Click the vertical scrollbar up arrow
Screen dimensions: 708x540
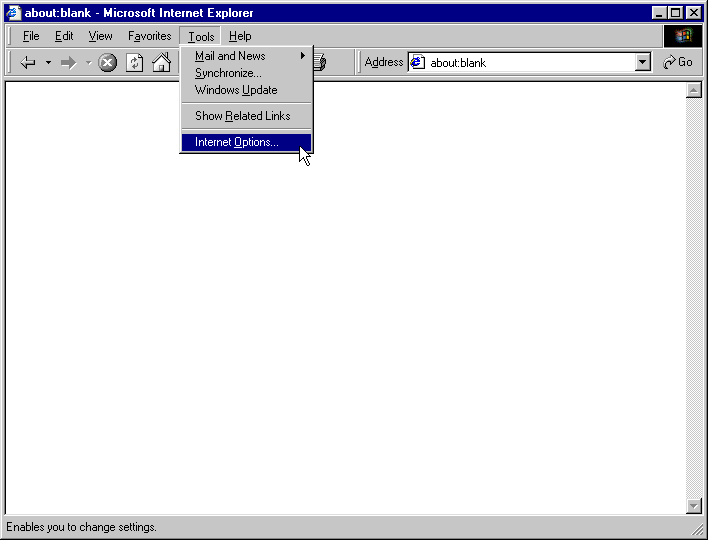[x=693, y=90]
